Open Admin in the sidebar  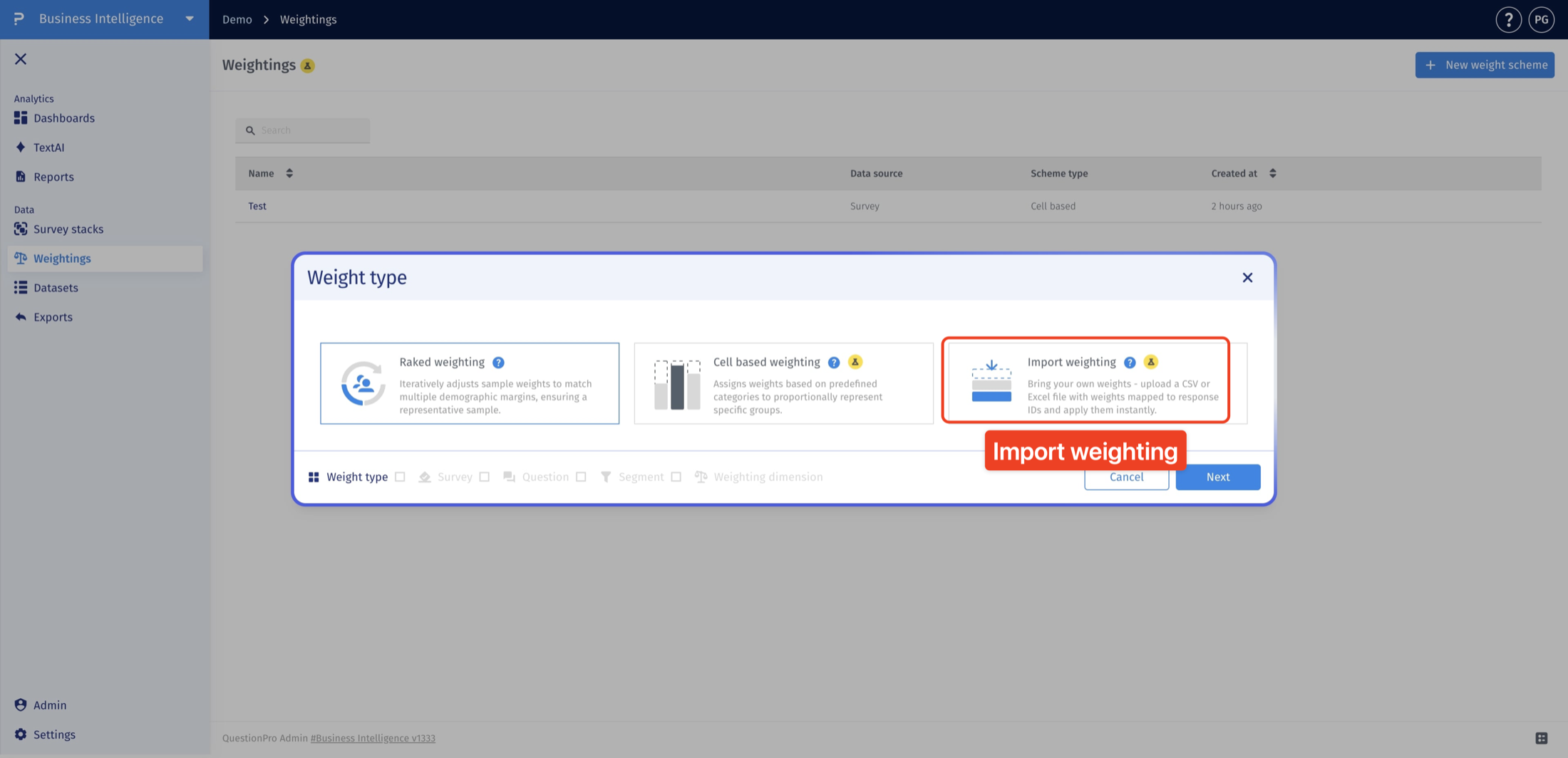(50, 705)
